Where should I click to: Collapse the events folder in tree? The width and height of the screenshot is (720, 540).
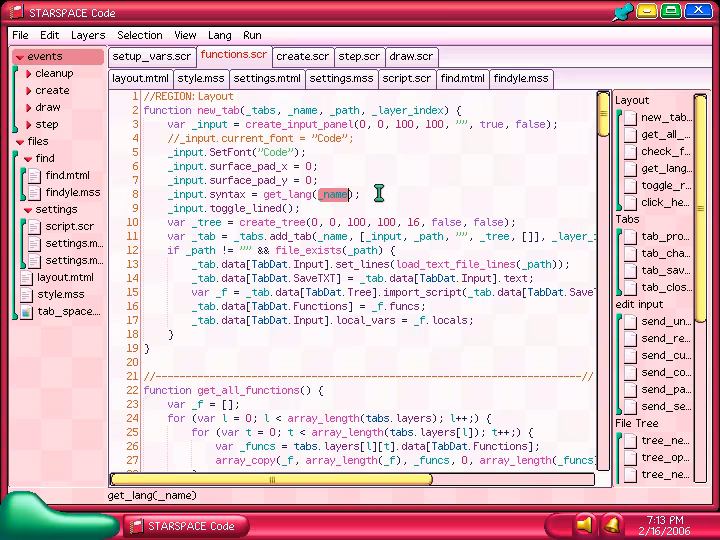18,57
